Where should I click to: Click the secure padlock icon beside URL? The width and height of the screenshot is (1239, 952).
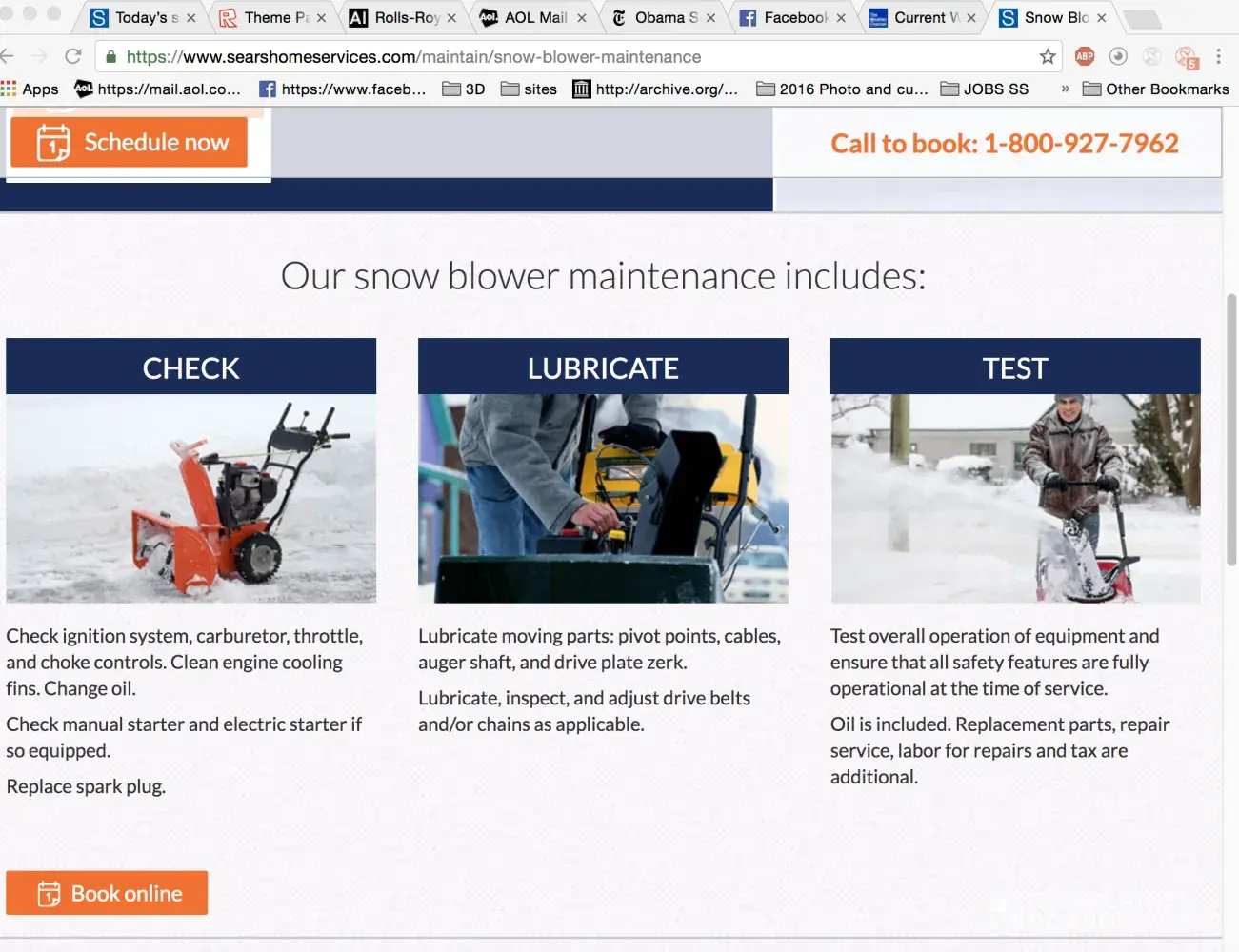click(x=111, y=57)
